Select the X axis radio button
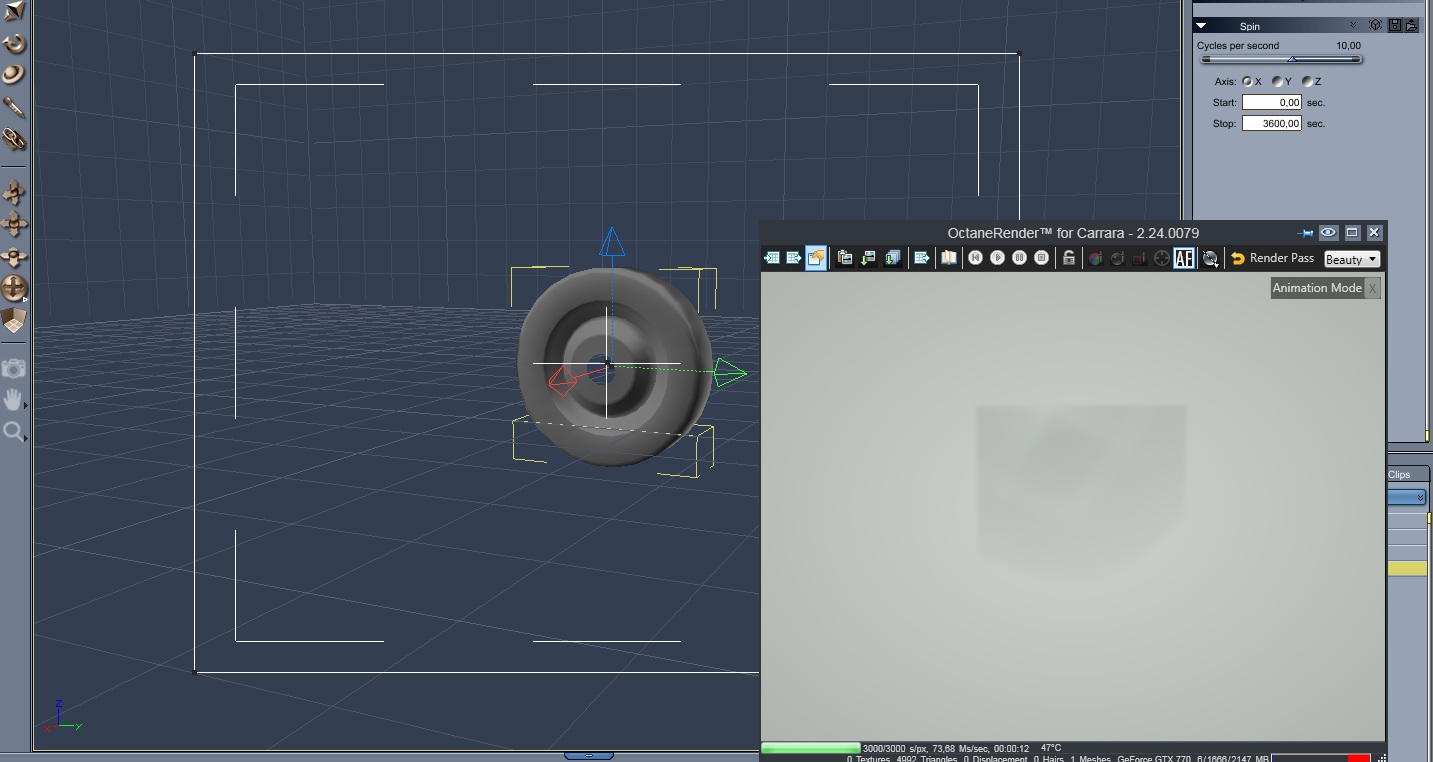The image size is (1433, 762). (1247, 82)
